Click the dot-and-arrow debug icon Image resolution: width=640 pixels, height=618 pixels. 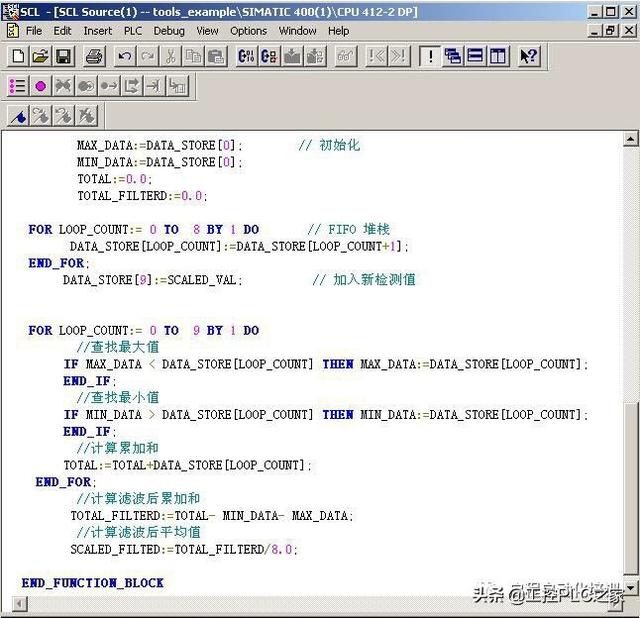109,86
